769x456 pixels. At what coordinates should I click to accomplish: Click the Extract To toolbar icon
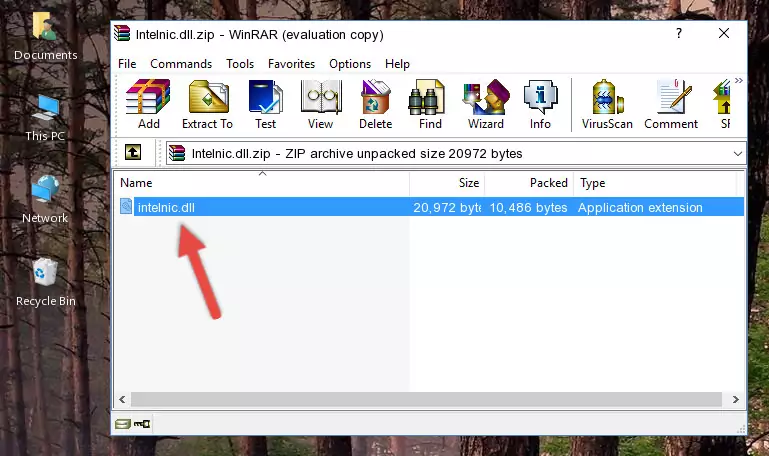[207, 104]
